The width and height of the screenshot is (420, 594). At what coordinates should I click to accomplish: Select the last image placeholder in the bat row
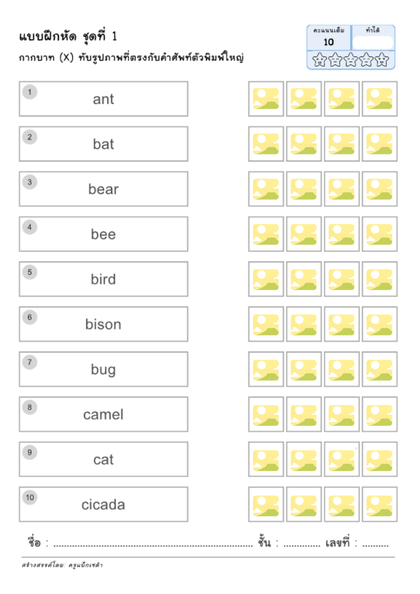(x=379, y=144)
